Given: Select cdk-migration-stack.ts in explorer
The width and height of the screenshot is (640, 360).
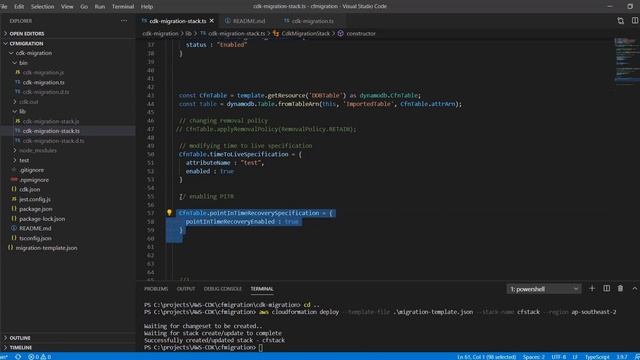Looking at the screenshot, I should click(x=51, y=131).
